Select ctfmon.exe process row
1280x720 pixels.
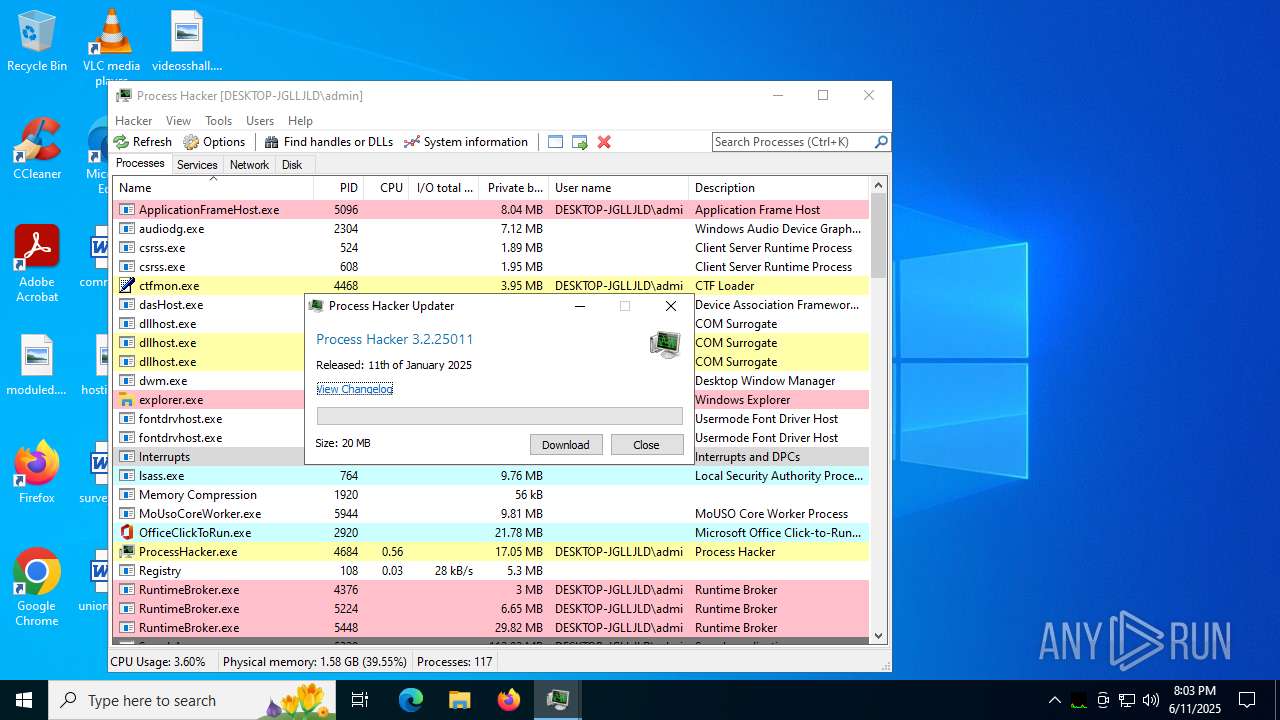click(x=491, y=286)
